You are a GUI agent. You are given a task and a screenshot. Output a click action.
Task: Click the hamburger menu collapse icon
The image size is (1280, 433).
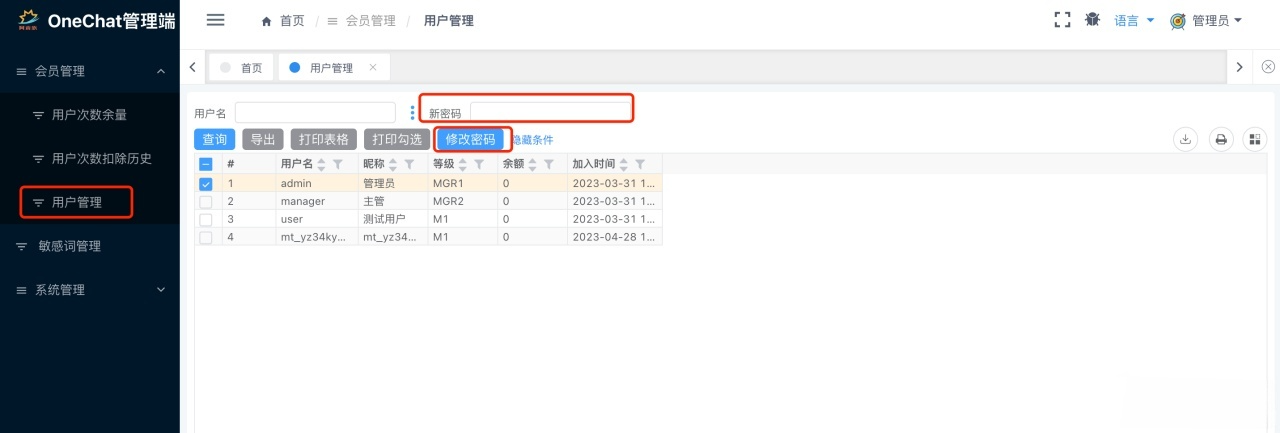[x=215, y=20]
